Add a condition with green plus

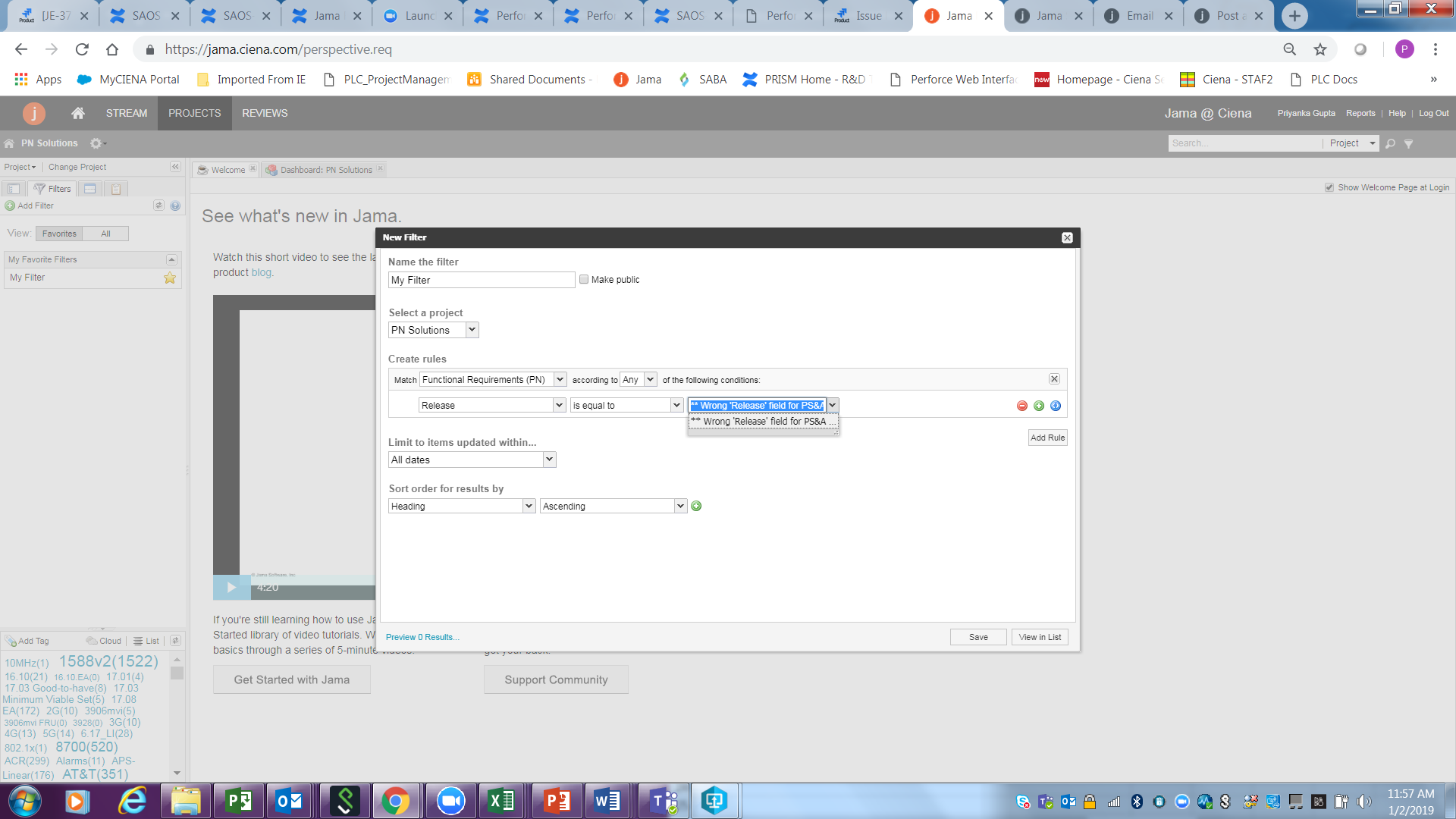pos(1039,406)
